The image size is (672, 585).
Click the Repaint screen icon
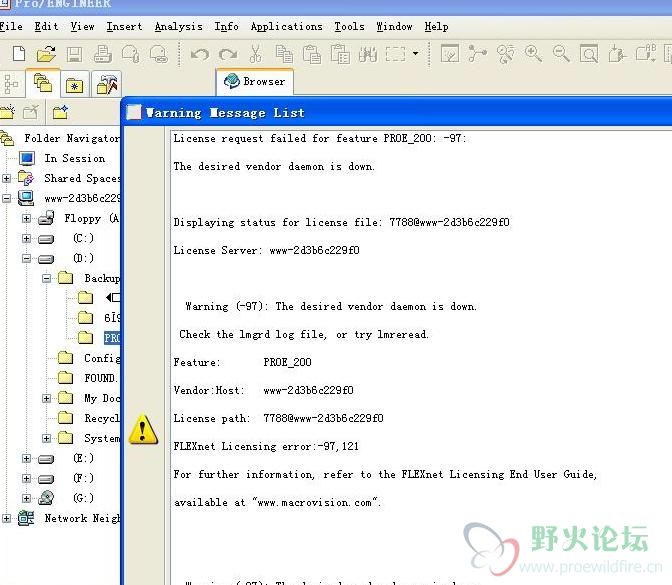coord(450,54)
